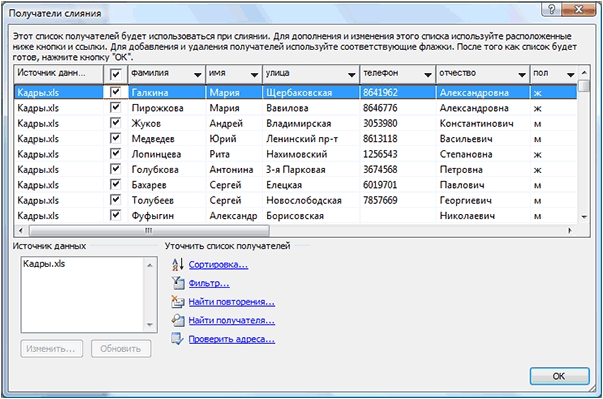The width and height of the screenshot is (603, 399).
Task: Click the filter funnel icon
Action: click(178, 283)
